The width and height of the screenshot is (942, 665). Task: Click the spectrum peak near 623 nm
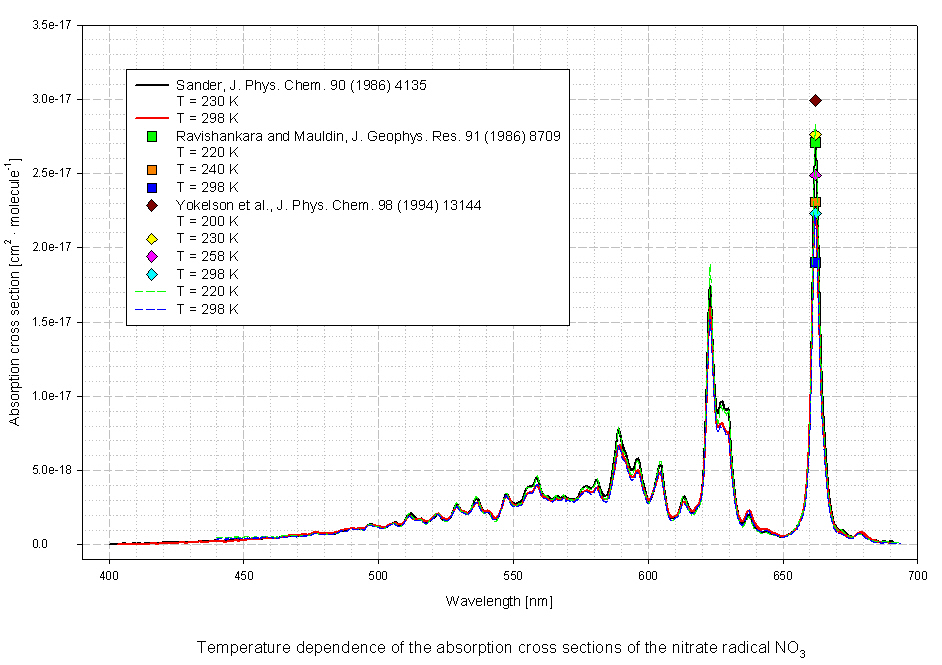[x=710, y=290]
